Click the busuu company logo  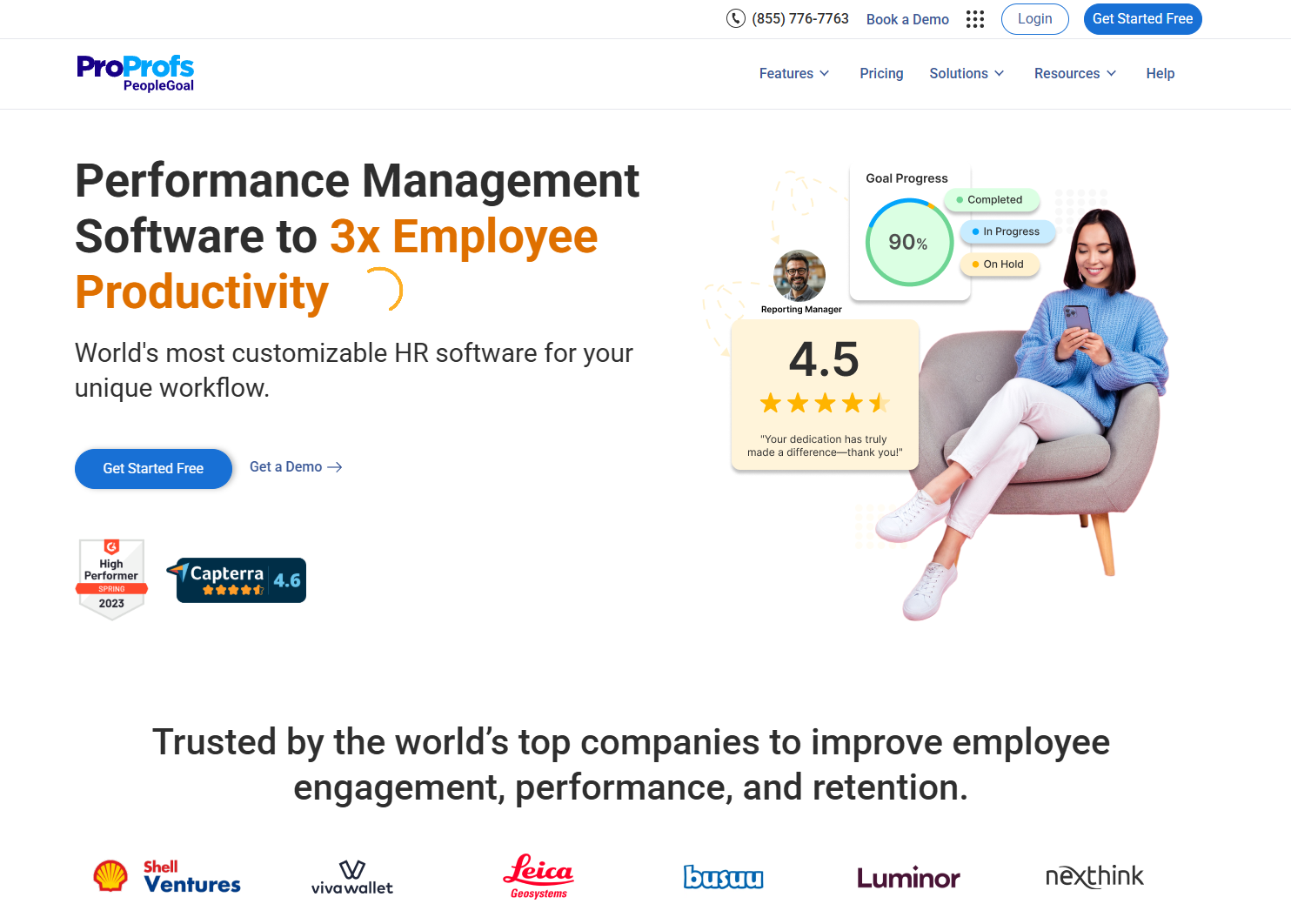coord(724,877)
